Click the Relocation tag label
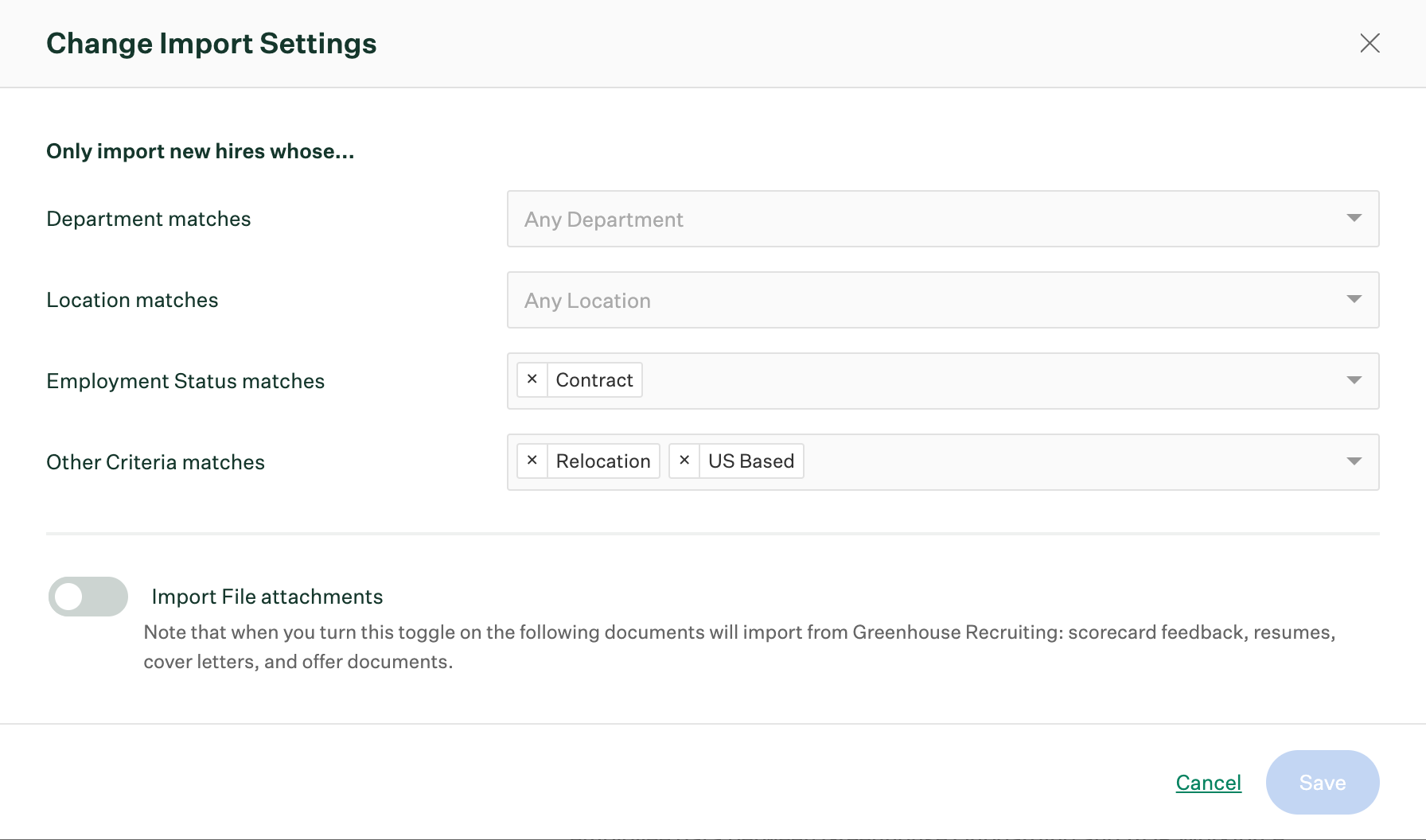The width and height of the screenshot is (1426, 840). pos(603,461)
